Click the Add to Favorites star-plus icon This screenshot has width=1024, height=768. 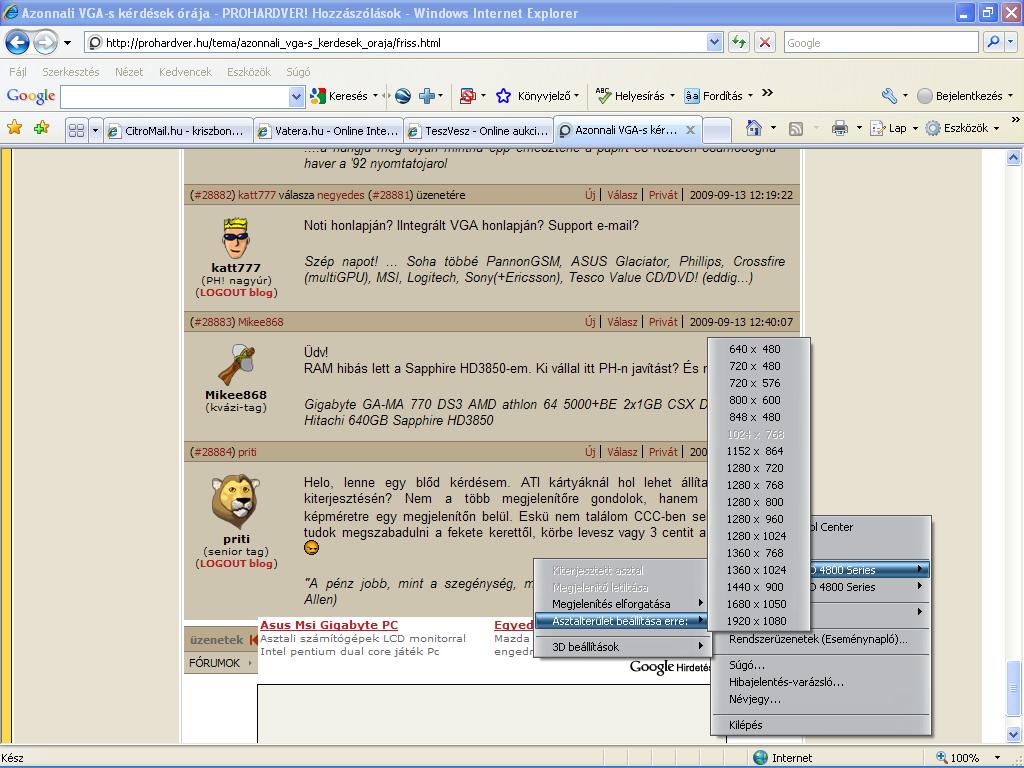42,128
